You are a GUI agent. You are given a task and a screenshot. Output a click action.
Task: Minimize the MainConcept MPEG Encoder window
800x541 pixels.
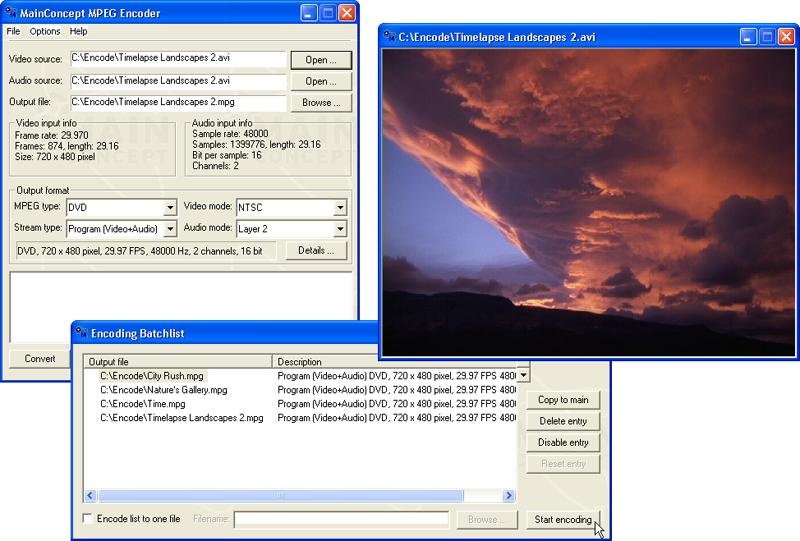click(x=308, y=13)
